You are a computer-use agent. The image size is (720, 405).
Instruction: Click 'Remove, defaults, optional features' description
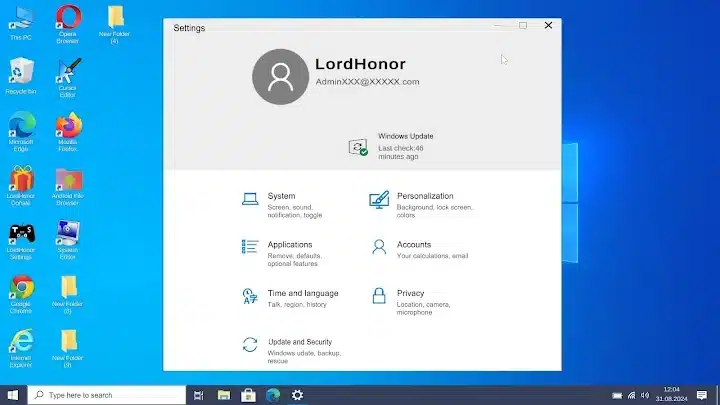295,260
